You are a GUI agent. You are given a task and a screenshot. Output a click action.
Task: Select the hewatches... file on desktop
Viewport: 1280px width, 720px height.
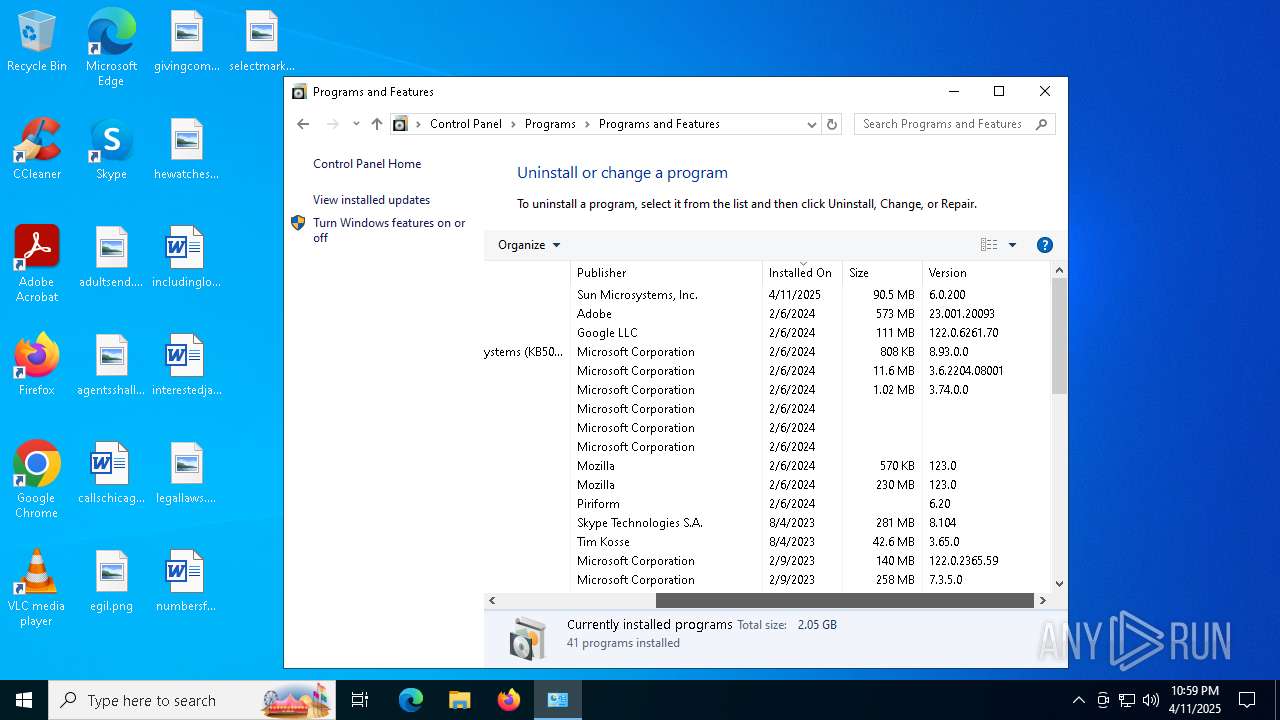[187, 150]
